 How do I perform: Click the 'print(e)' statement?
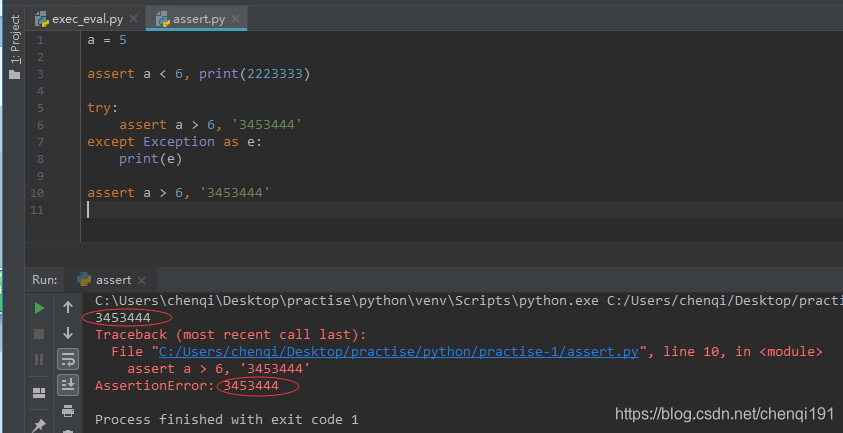(151, 159)
